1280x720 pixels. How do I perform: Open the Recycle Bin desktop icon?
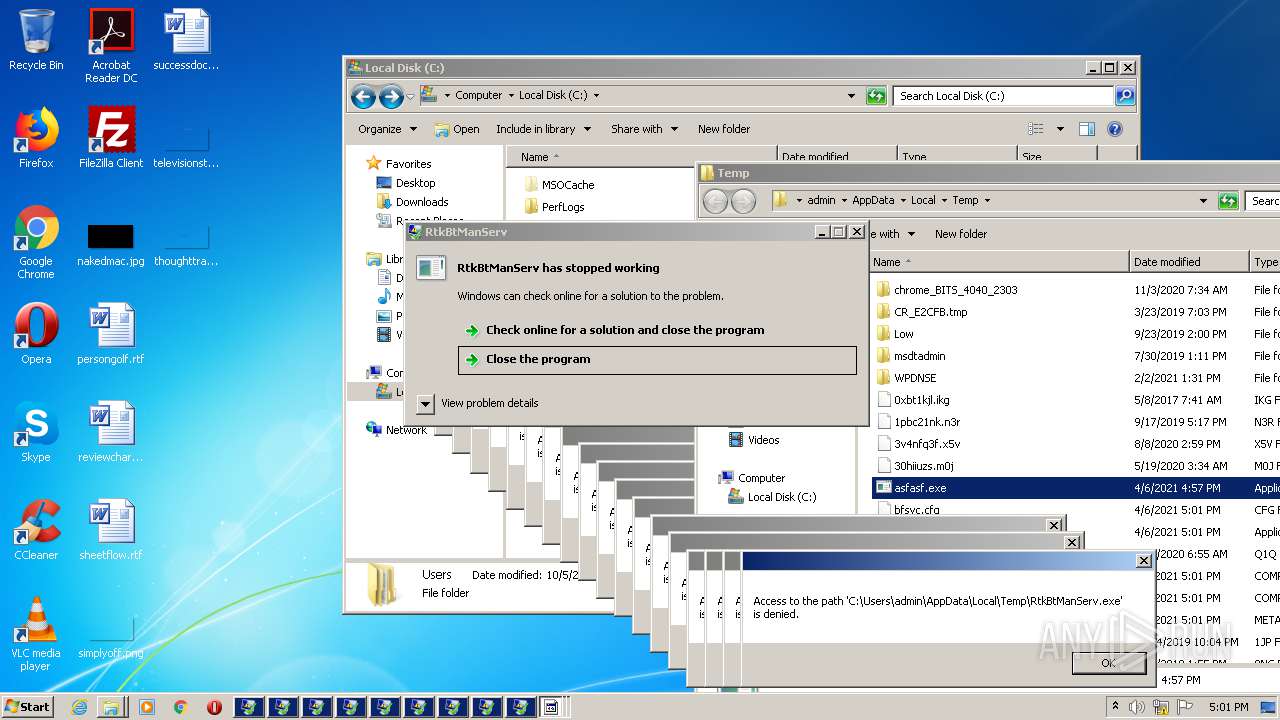[x=36, y=40]
